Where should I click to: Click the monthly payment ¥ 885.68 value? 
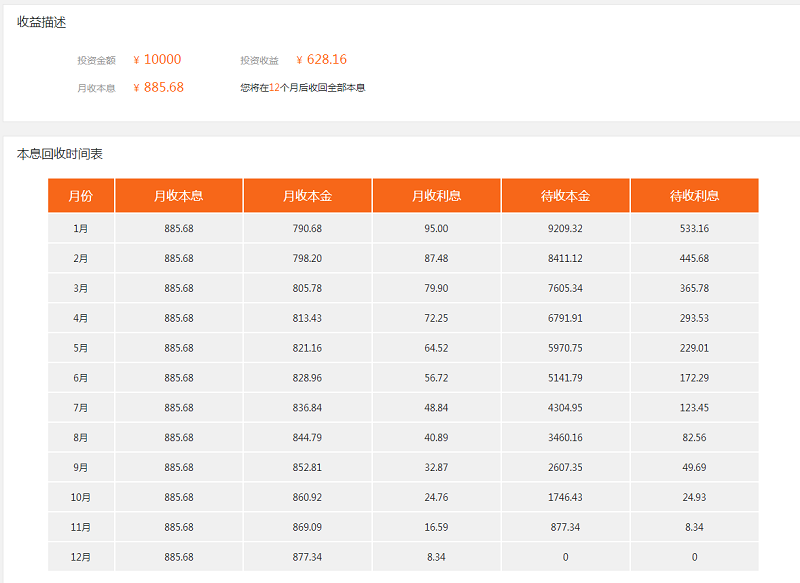pyautogui.click(x=158, y=87)
